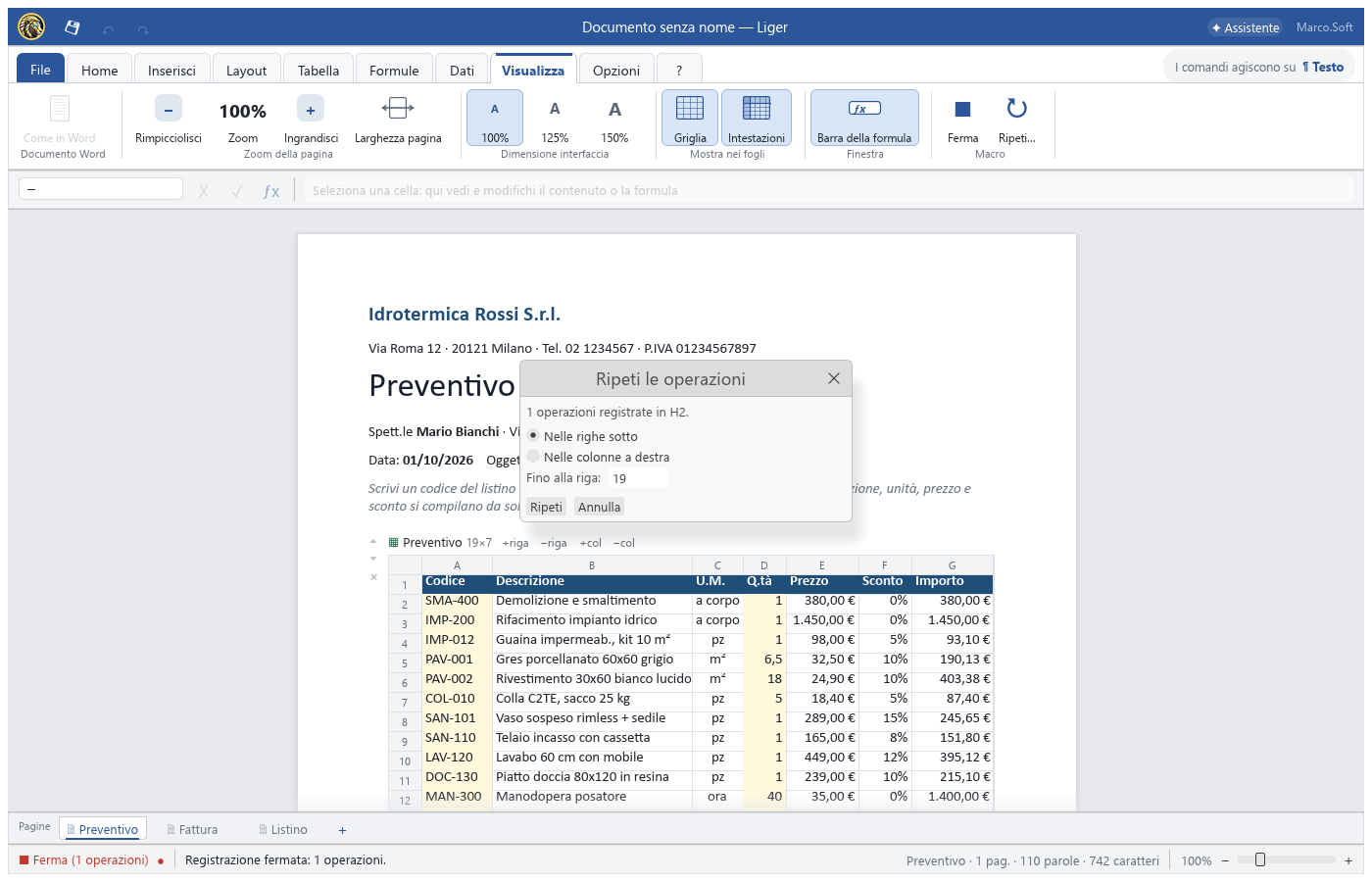The image size is (1372, 882).
Task: Click the save icon in title bar
Action: coord(72,27)
